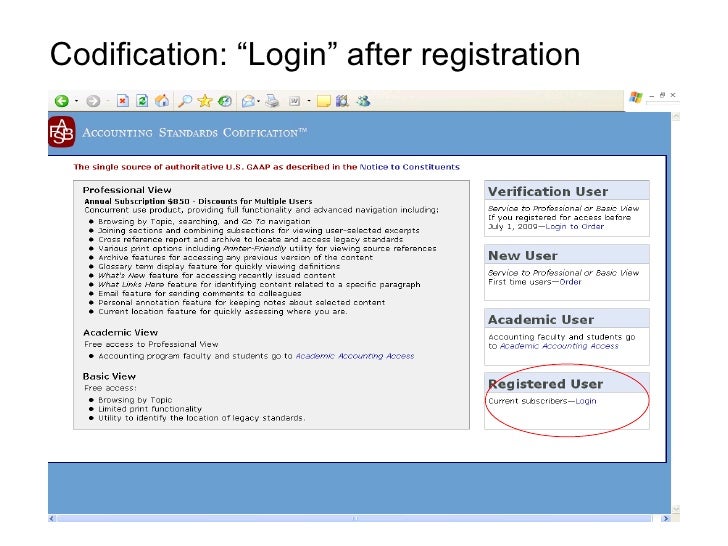
Task: Click the Verification User heading
Action: point(548,191)
